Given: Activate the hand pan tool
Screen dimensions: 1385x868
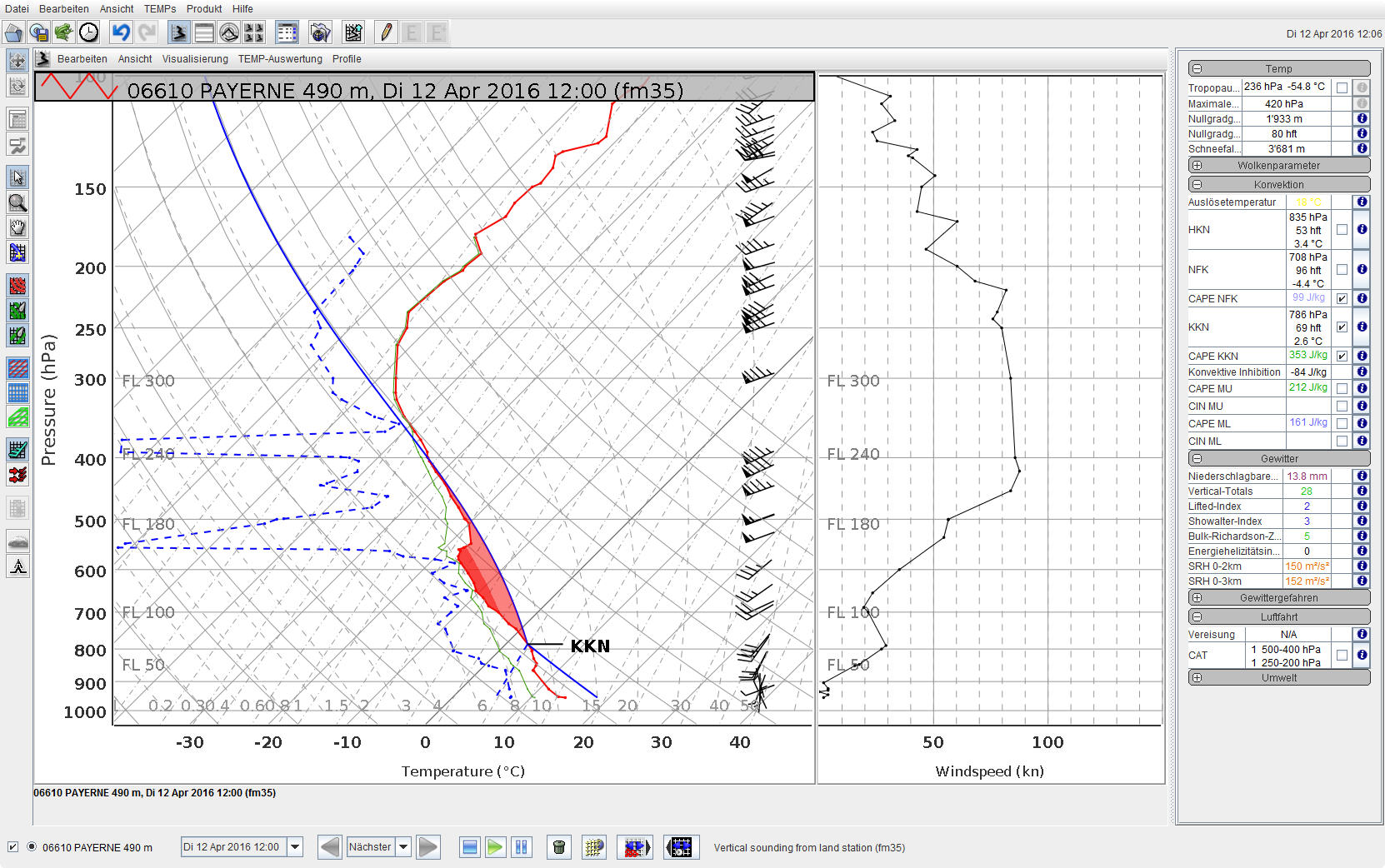Looking at the screenshot, I should [17, 227].
